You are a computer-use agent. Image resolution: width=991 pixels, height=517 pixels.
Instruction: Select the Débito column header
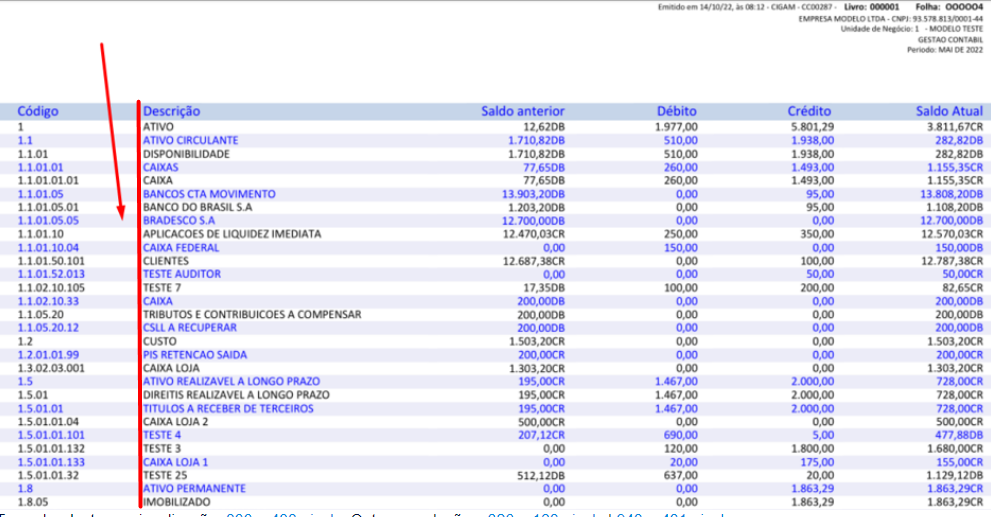tap(676, 111)
